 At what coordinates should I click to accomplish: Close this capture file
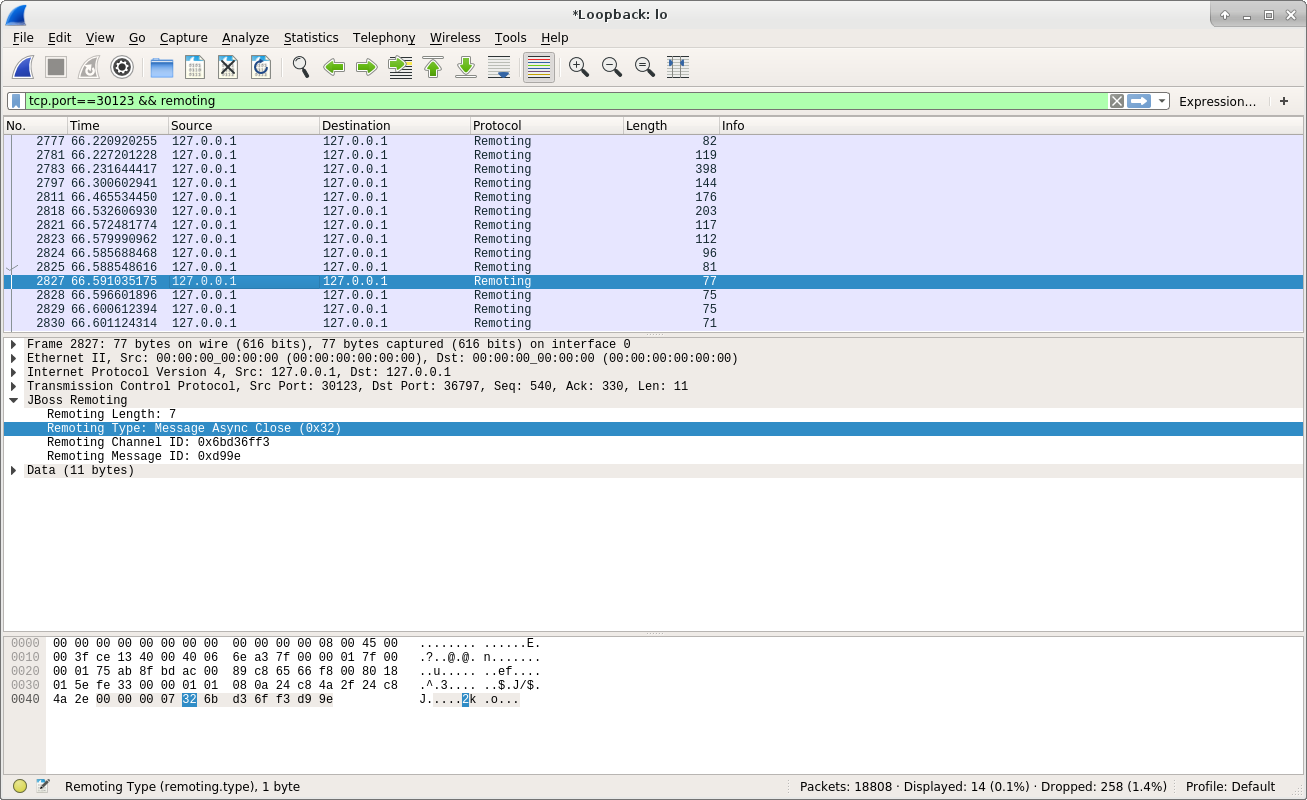click(228, 67)
